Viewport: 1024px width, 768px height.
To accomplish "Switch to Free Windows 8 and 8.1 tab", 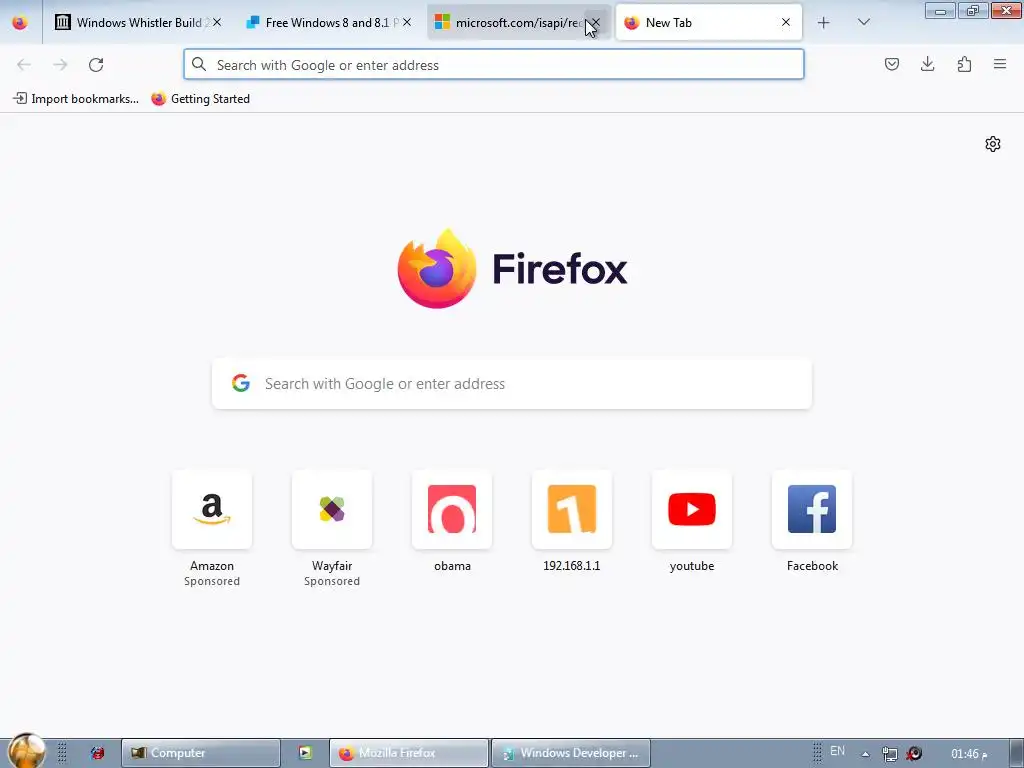I will coord(328,22).
